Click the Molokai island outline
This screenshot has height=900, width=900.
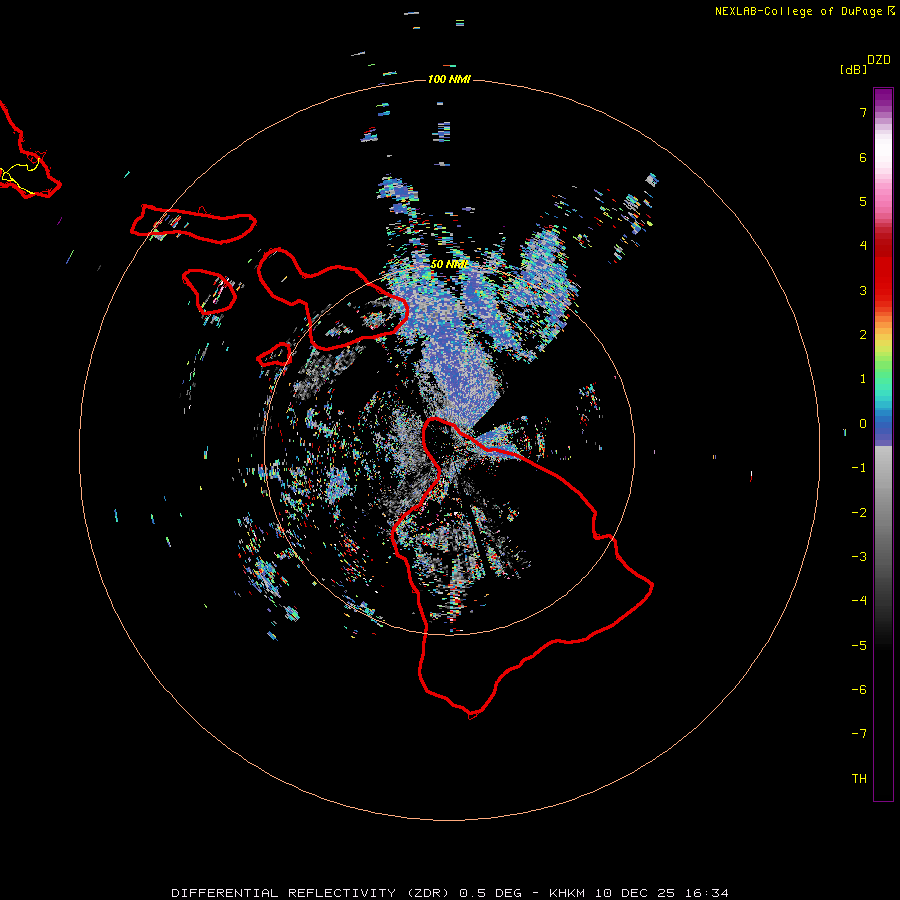[193, 224]
